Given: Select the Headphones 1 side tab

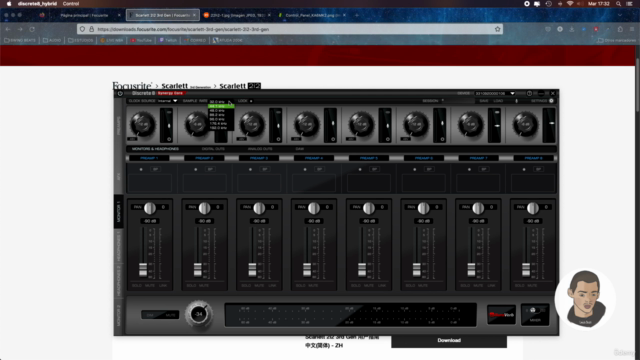Looking at the screenshot, I should tap(119, 245).
